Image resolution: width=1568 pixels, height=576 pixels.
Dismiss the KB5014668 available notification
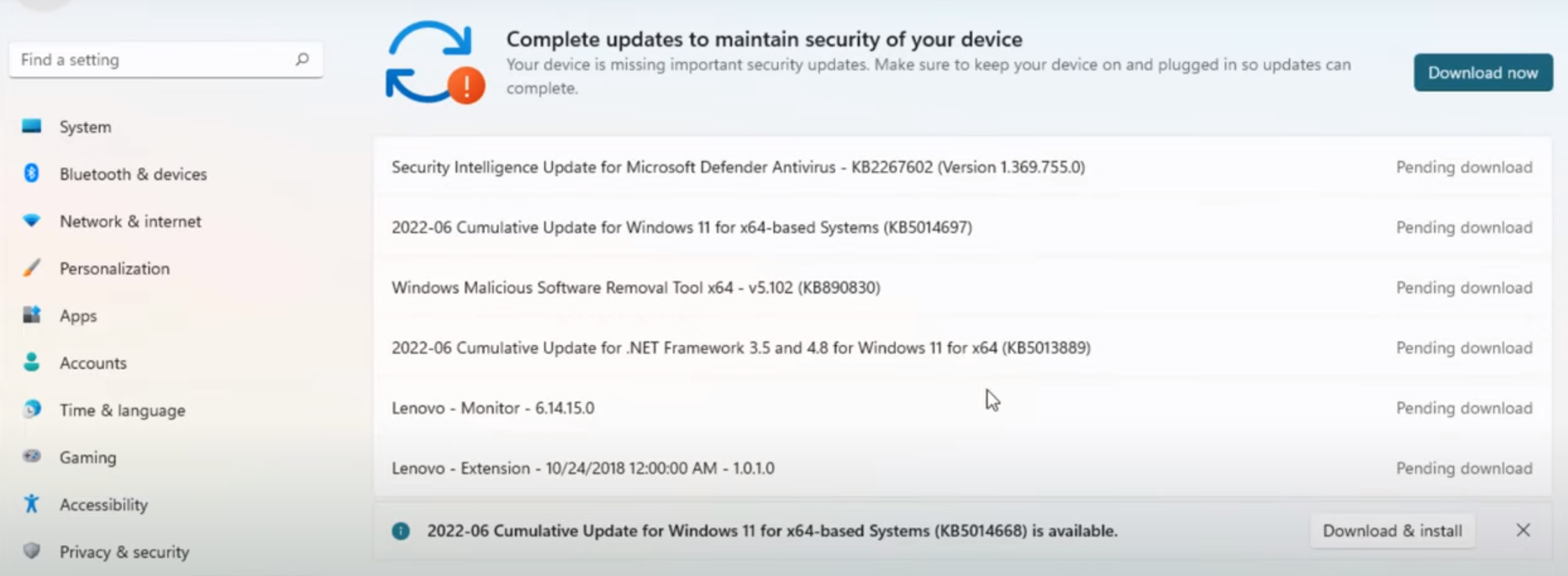click(x=1523, y=530)
